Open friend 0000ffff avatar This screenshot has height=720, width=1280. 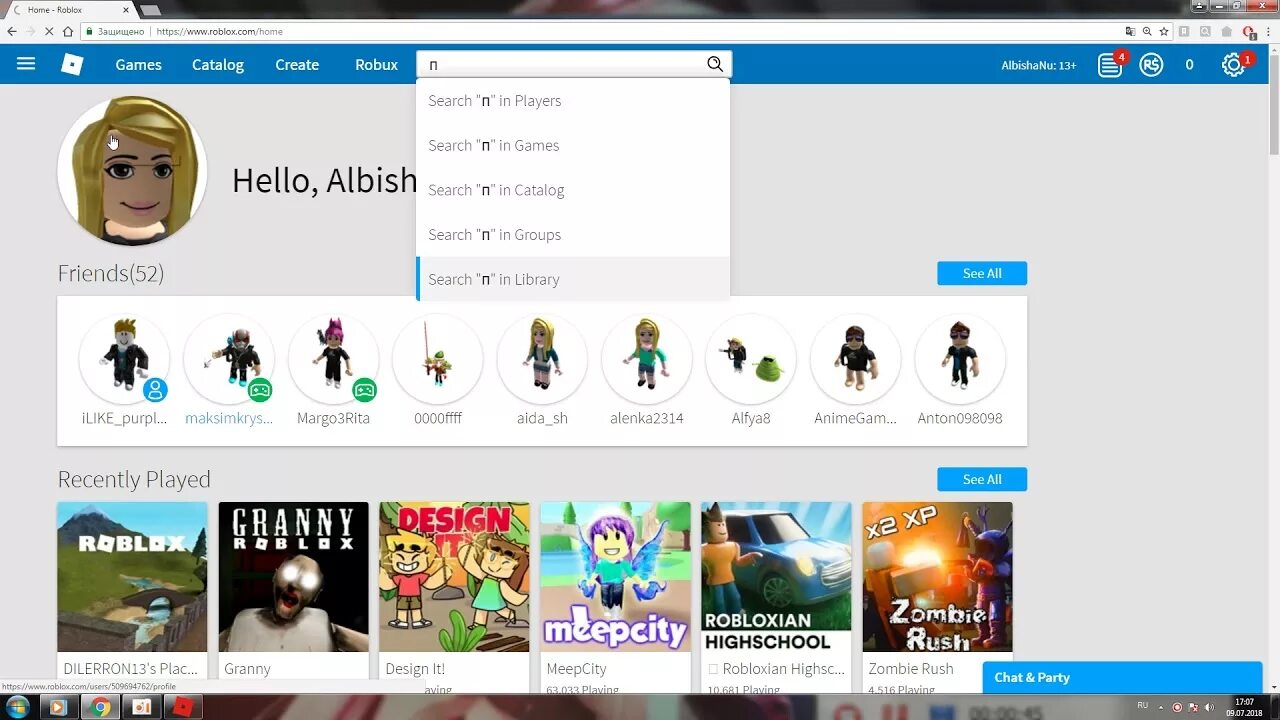(438, 359)
